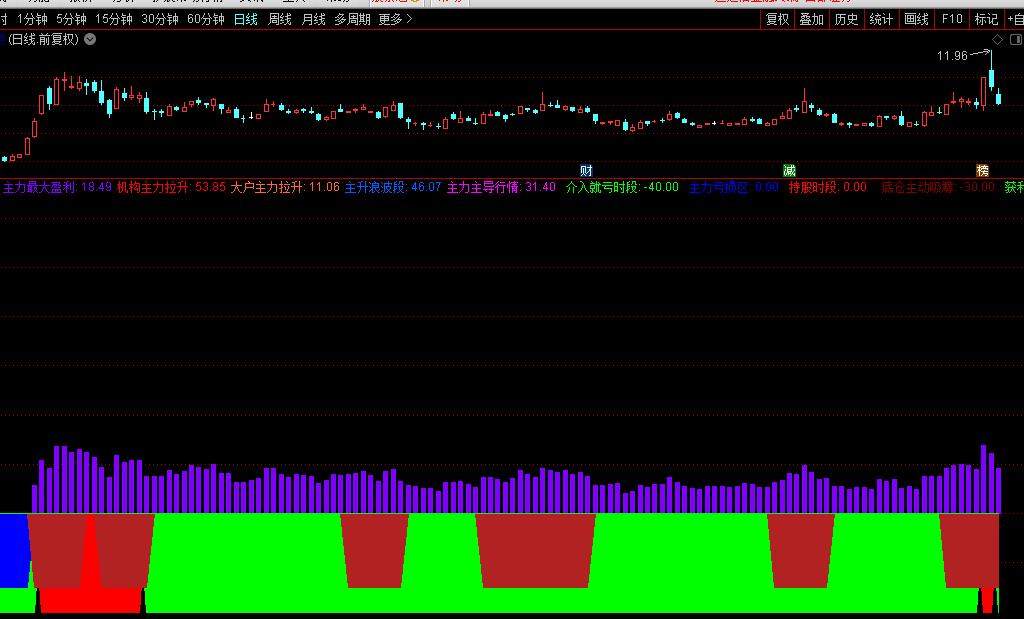This screenshot has height=619, width=1024.
Task: Switch to 1分钟 period tab
Action: (32, 19)
